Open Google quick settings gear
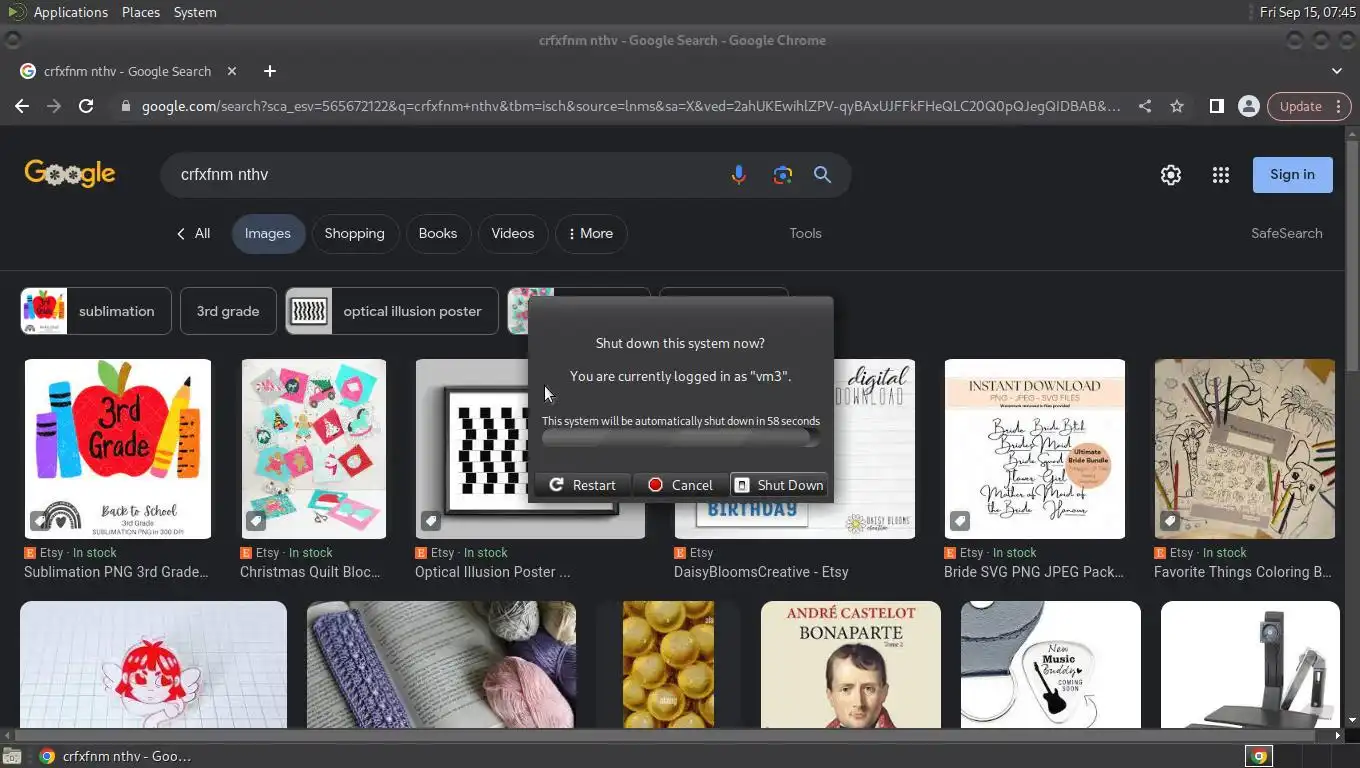This screenshot has height=768, width=1360. click(1171, 175)
